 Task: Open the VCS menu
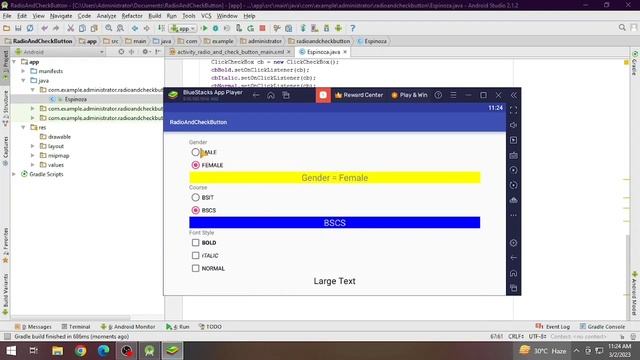[206, 16]
